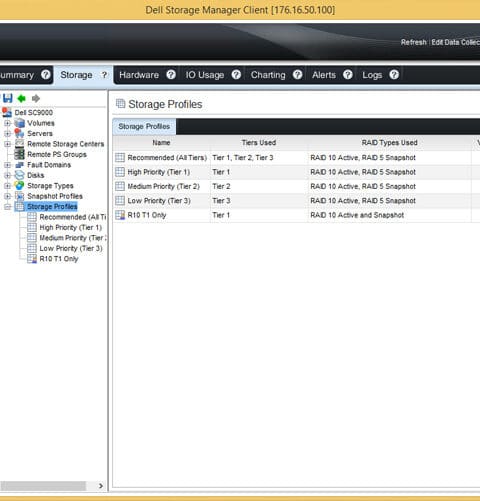Screen dimensions: 480x501
Task: Open help icon next to Charting tab
Action: (x=298, y=75)
